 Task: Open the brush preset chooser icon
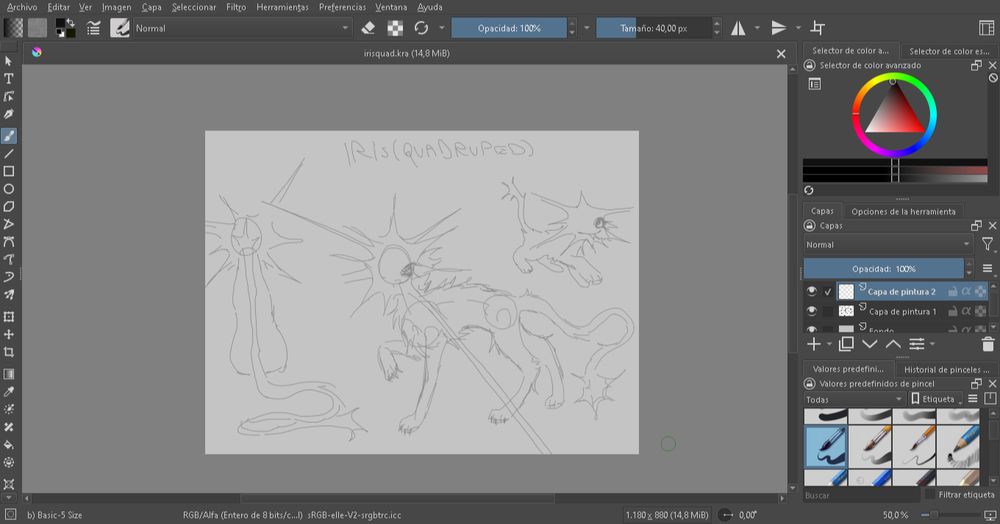pos(120,28)
